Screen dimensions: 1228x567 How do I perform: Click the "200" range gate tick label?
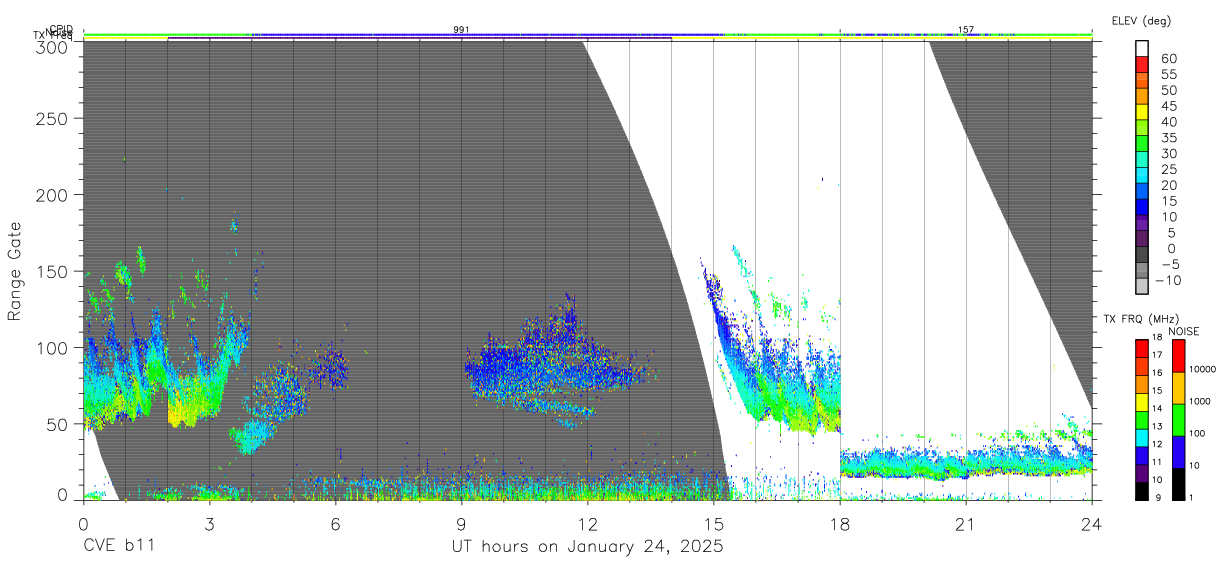pyautogui.click(x=53, y=194)
